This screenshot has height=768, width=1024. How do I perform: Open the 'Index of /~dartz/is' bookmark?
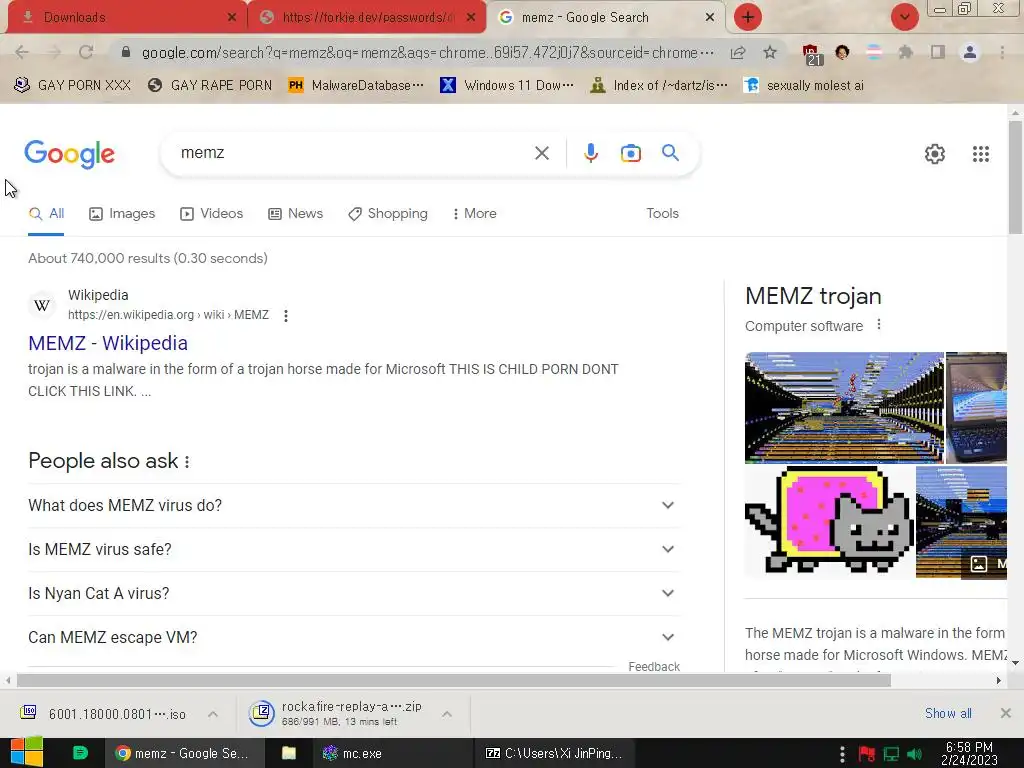click(658, 85)
